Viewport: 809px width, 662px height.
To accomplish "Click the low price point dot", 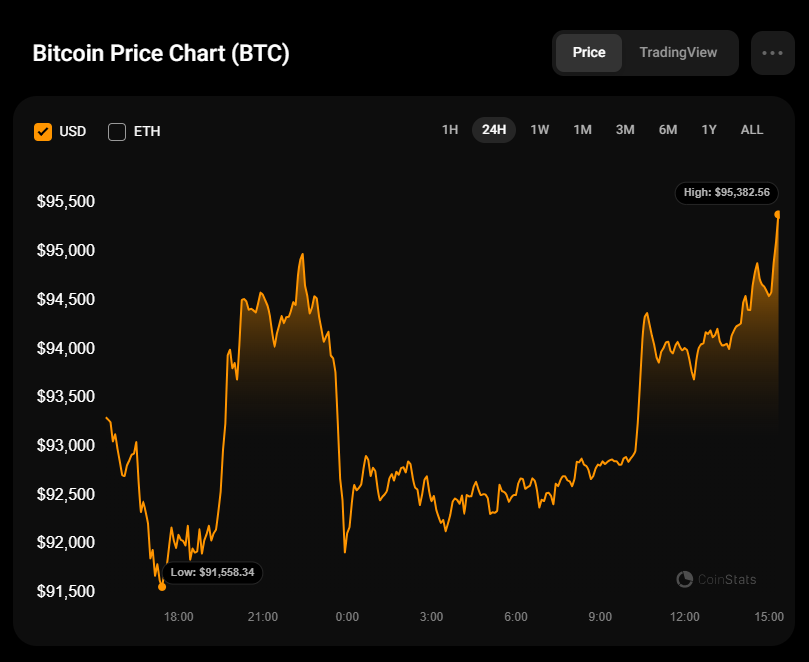I will (162, 587).
